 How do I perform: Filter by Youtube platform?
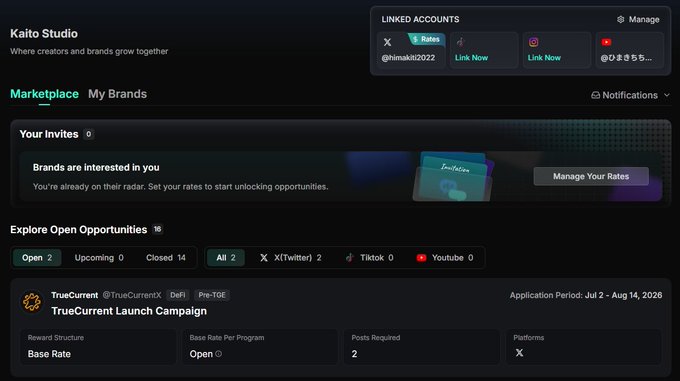pyautogui.click(x=445, y=257)
